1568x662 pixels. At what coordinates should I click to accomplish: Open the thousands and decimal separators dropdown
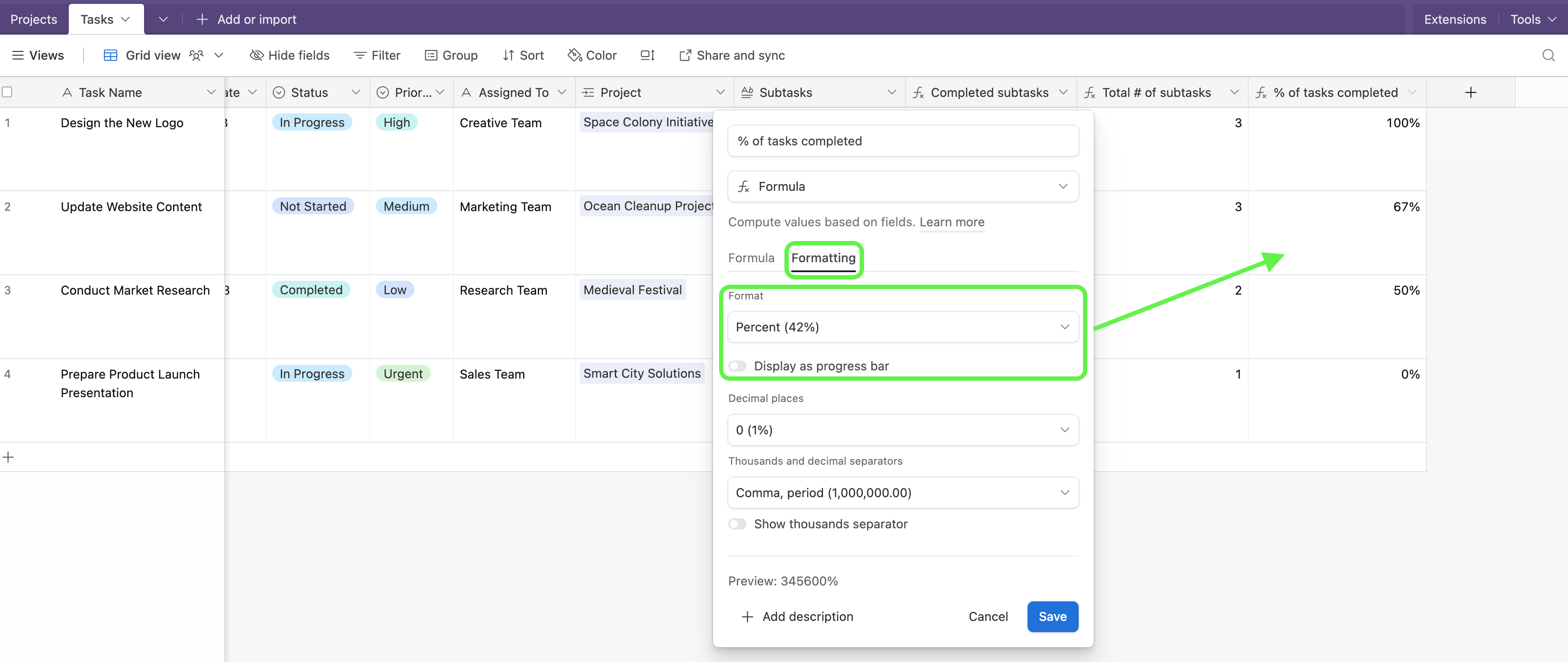903,492
